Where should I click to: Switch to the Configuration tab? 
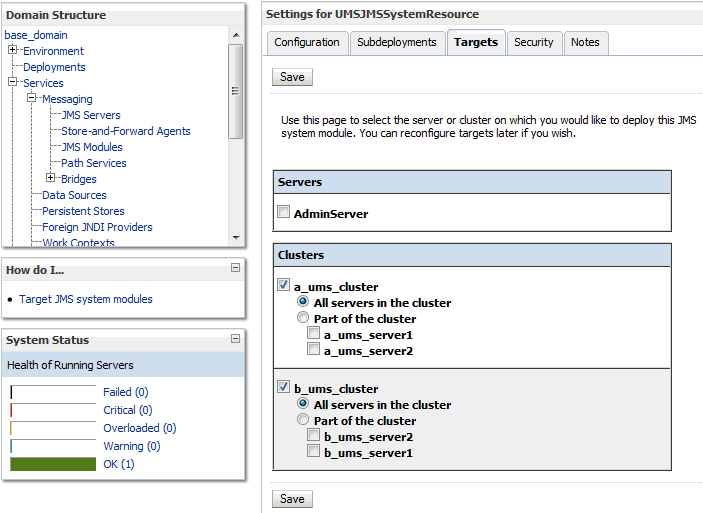click(307, 43)
